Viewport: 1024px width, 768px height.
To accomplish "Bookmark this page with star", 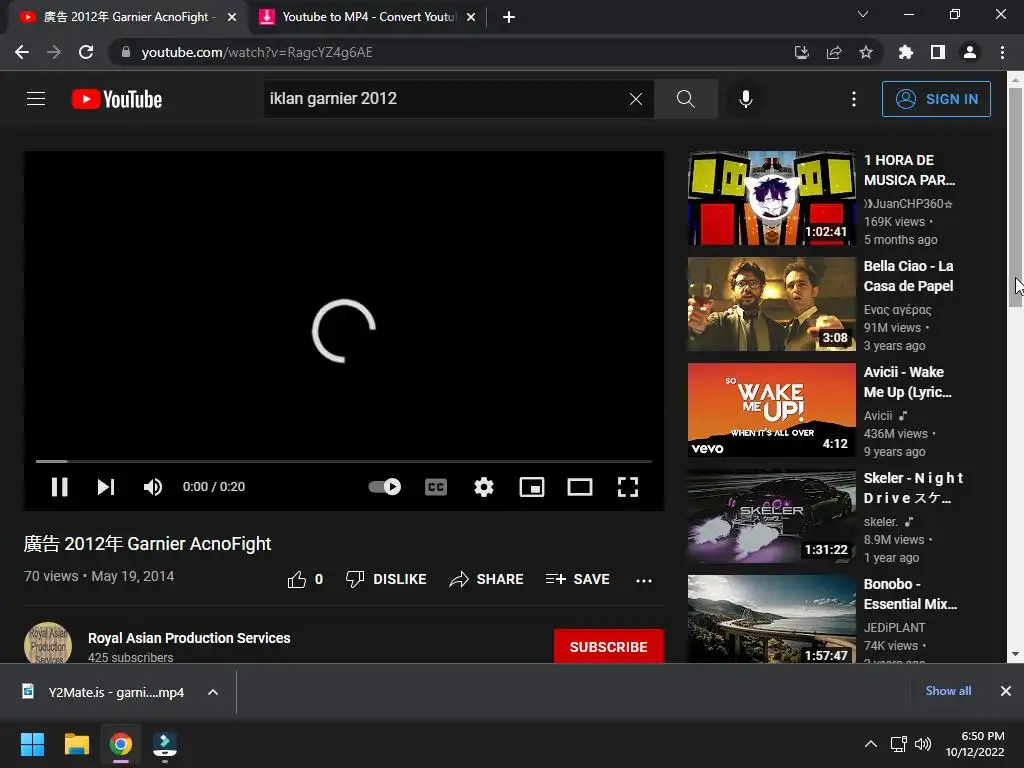I will coord(866,52).
